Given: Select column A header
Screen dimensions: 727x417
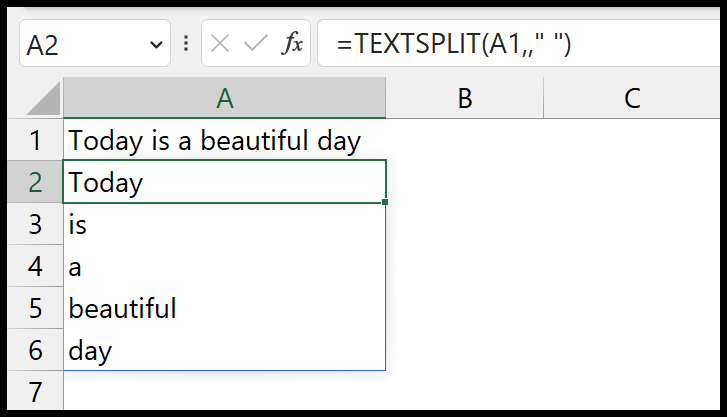Looking at the screenshot, I should tap(224, 98).
